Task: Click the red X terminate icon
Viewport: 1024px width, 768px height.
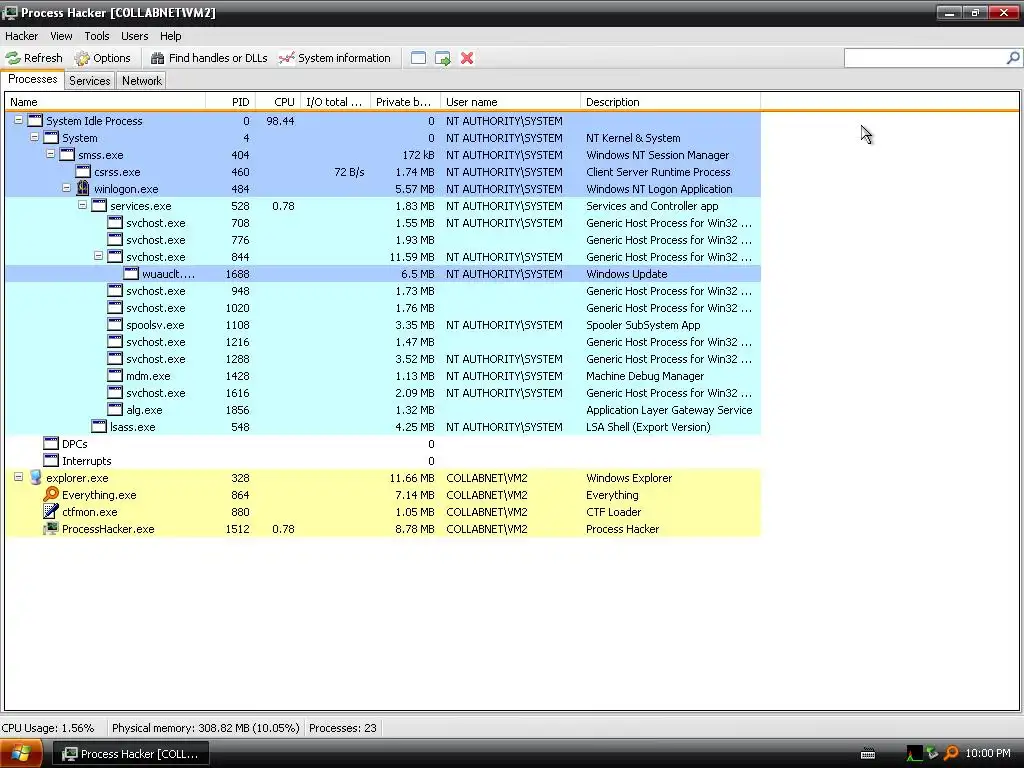Action: (467, 58)
